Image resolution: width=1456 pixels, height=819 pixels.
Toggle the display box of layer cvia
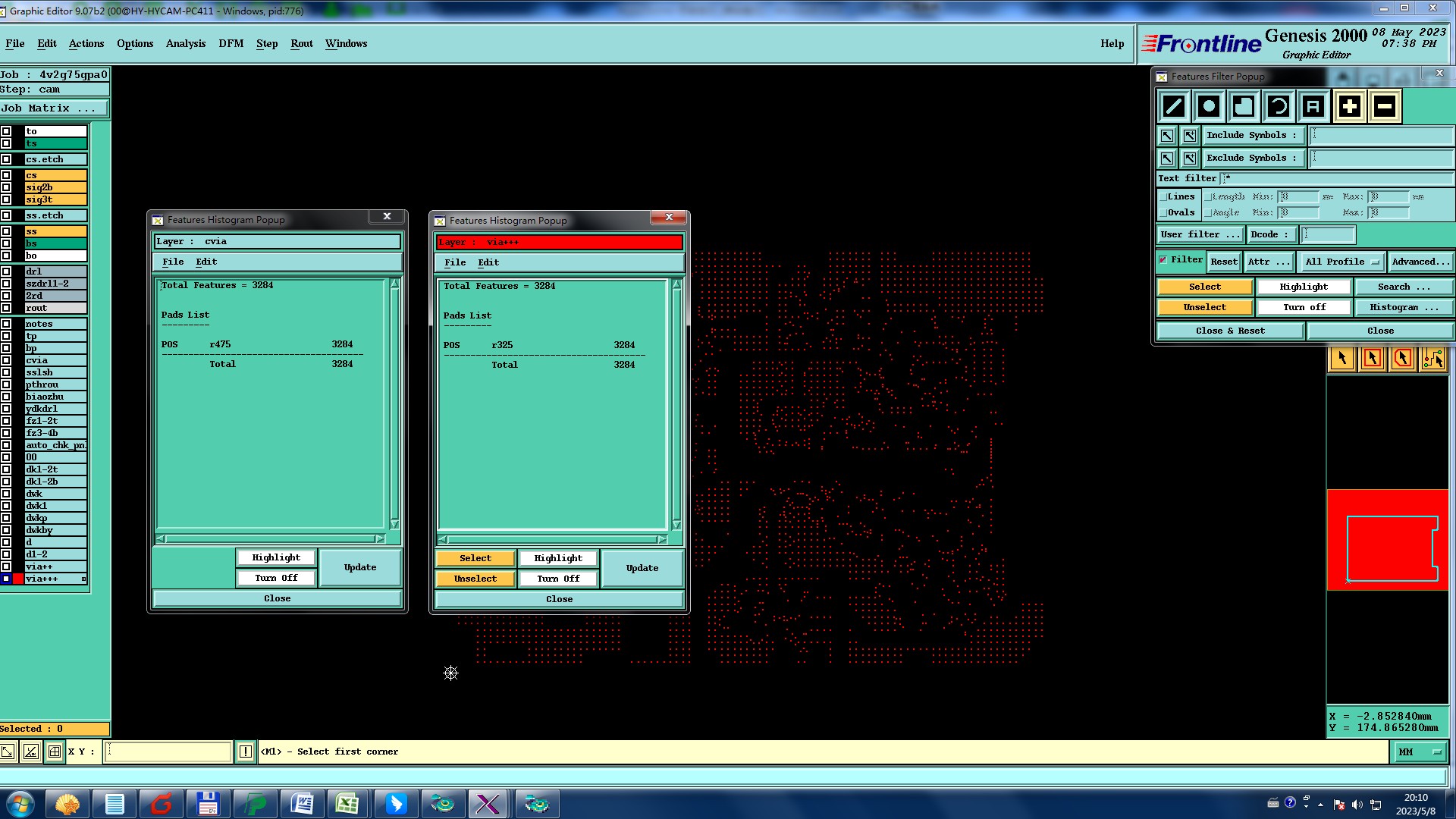point(6,360)
